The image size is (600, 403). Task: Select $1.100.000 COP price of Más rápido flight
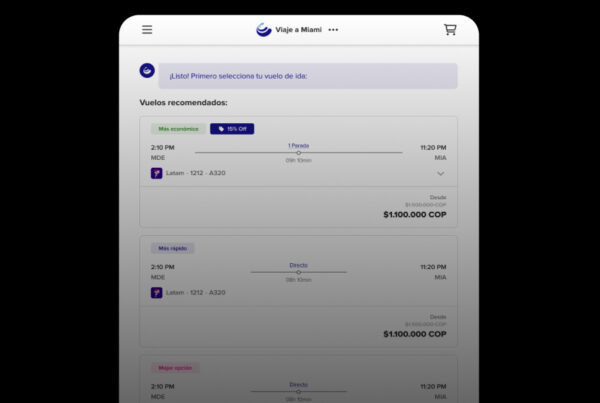415,334
